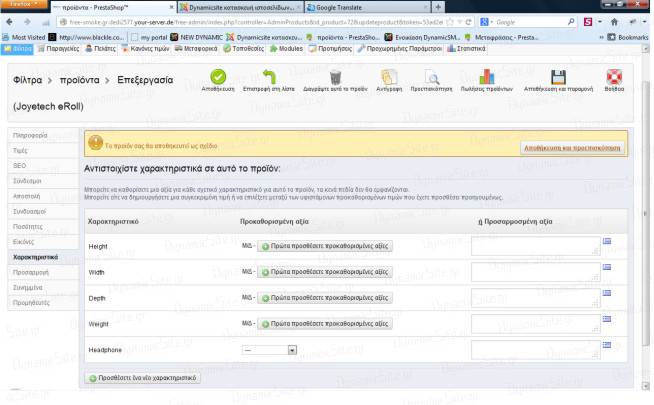The image size is (654, 405).
Task: Open the Στατιστικά admin menu
Action: [466, 49]
